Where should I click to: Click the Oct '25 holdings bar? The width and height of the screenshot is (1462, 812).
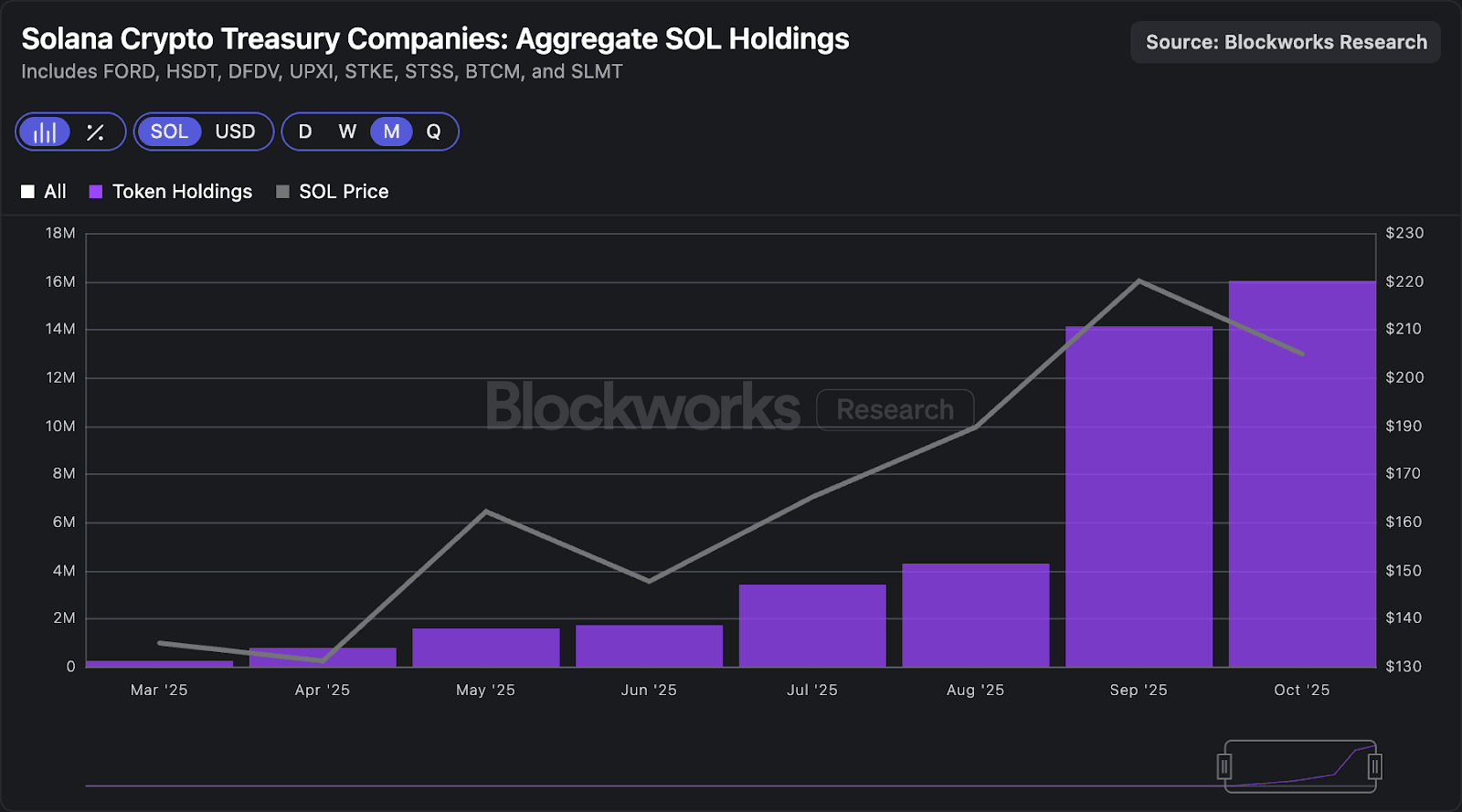click(1302, 474)
